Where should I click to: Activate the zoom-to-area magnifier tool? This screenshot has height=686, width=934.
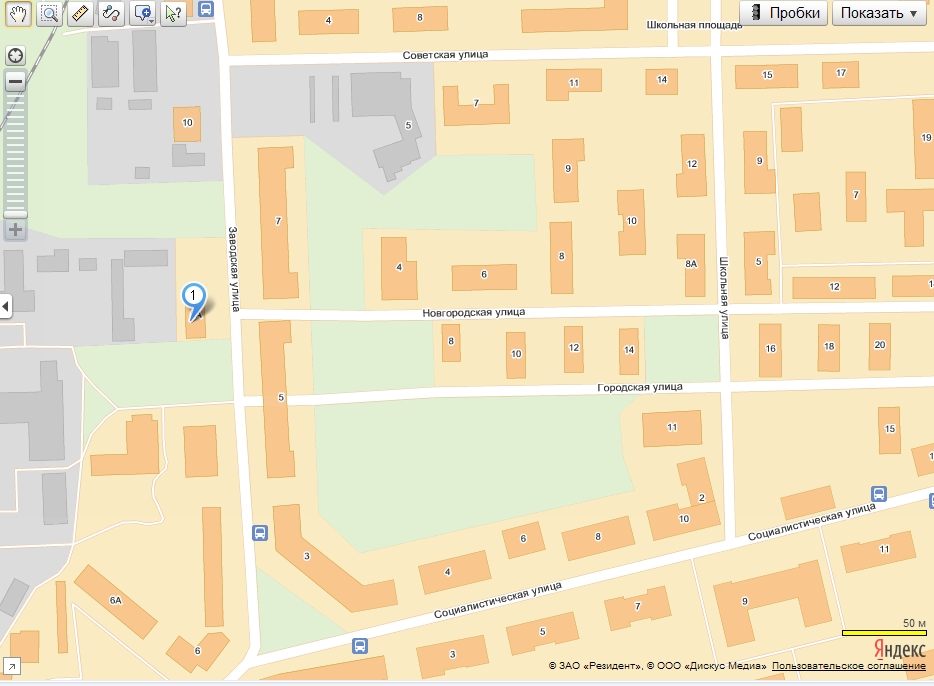50,13
